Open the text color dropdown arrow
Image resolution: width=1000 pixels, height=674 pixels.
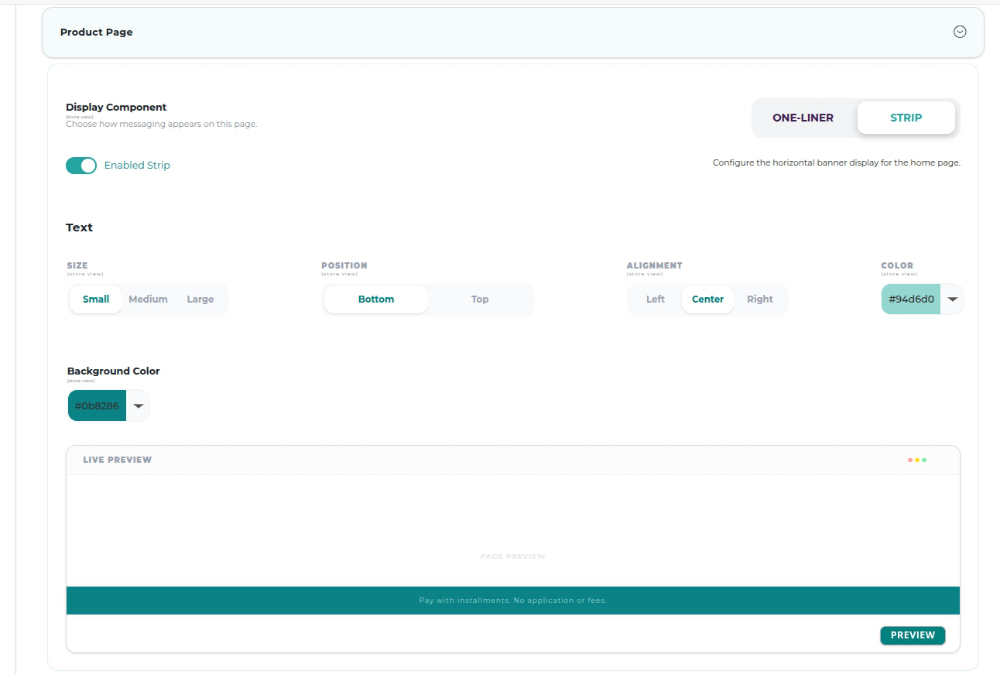(x=952, y=299)
